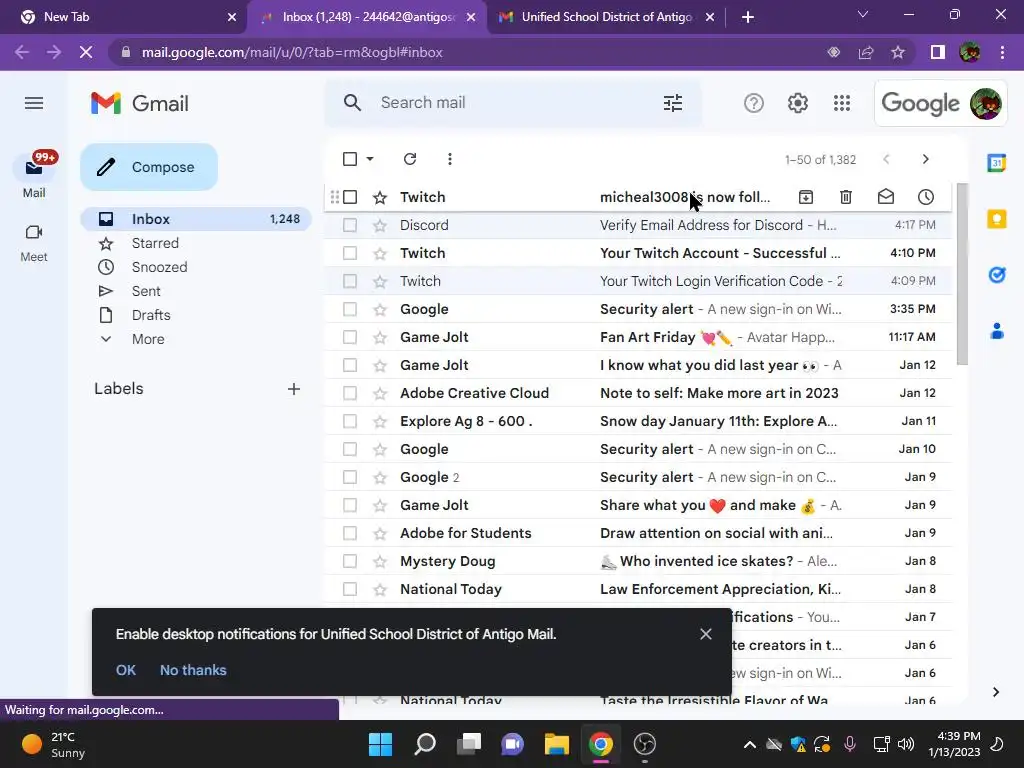The width and height of the screenshot is (1024, 768).
Task: Go to next page of emails
Action: coord(925,159)
